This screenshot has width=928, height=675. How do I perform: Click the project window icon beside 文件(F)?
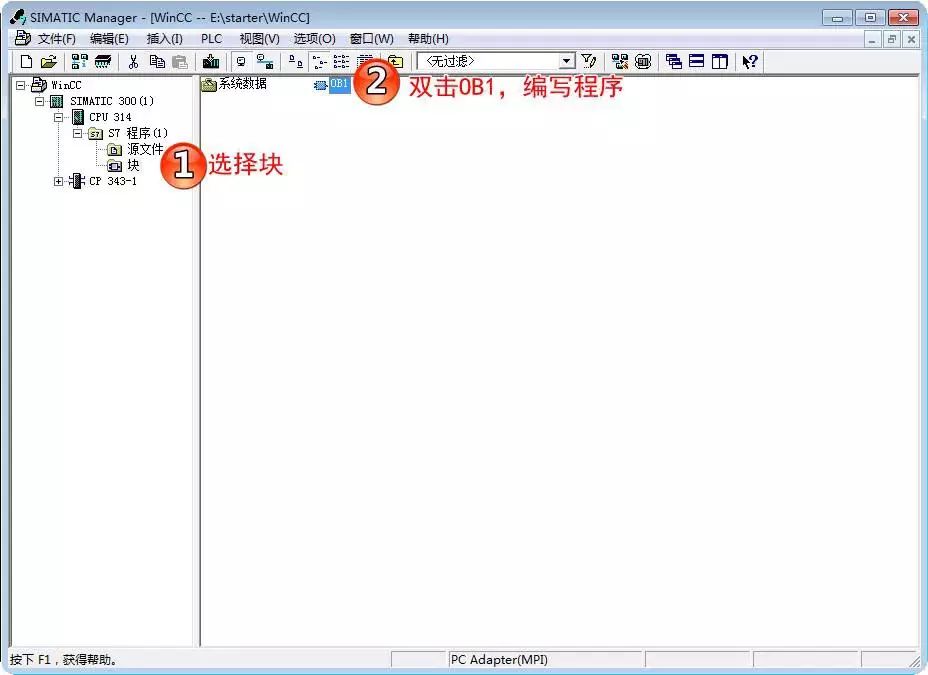click(x=22, y=38)
